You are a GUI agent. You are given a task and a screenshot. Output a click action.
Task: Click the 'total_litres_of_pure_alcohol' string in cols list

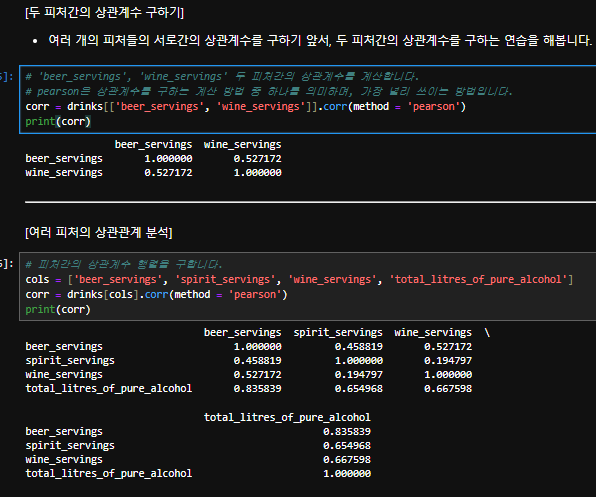[478, 280]
